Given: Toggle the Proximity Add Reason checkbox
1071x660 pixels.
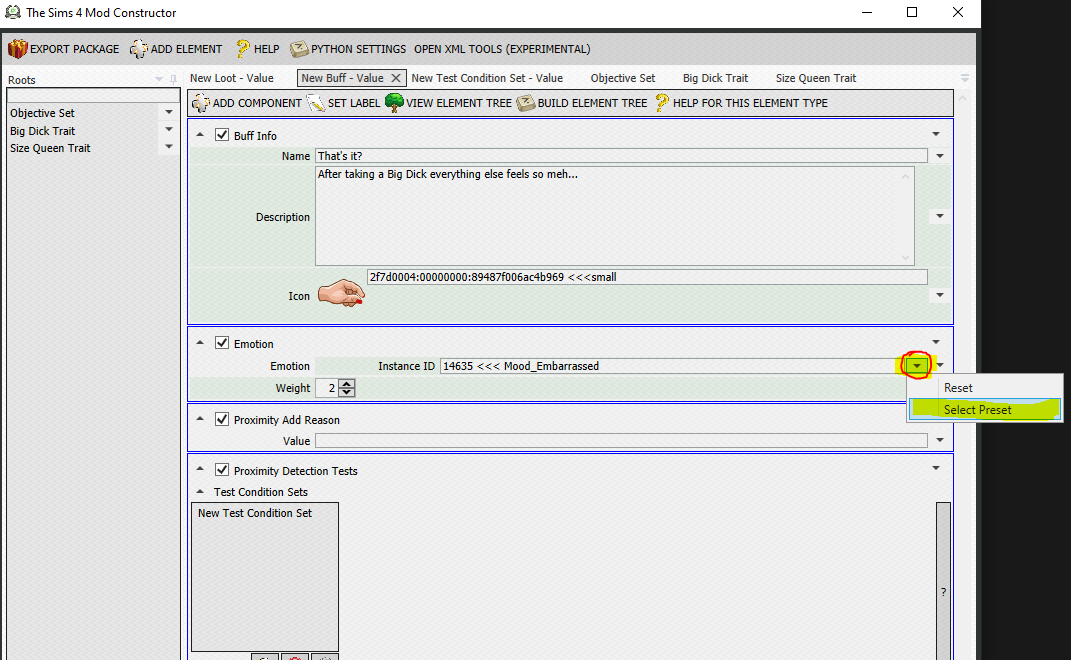Looking at the screenshot, I should [222, 419].
